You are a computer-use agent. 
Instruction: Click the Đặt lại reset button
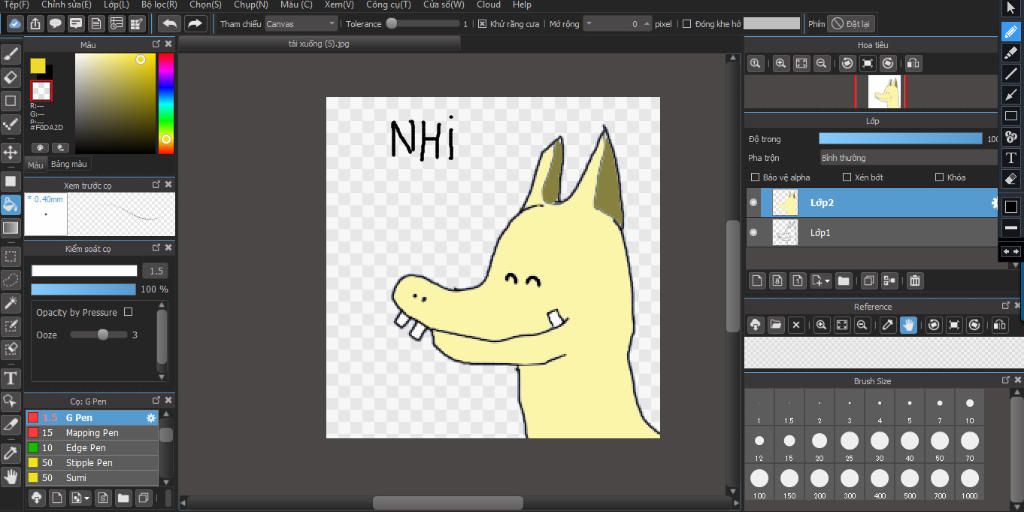(851, 24)
